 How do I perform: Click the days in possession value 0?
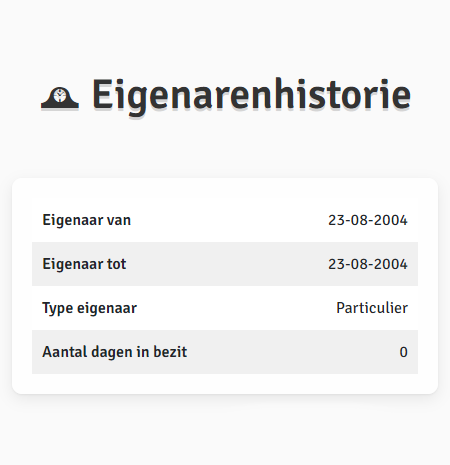tap(404, 352)
